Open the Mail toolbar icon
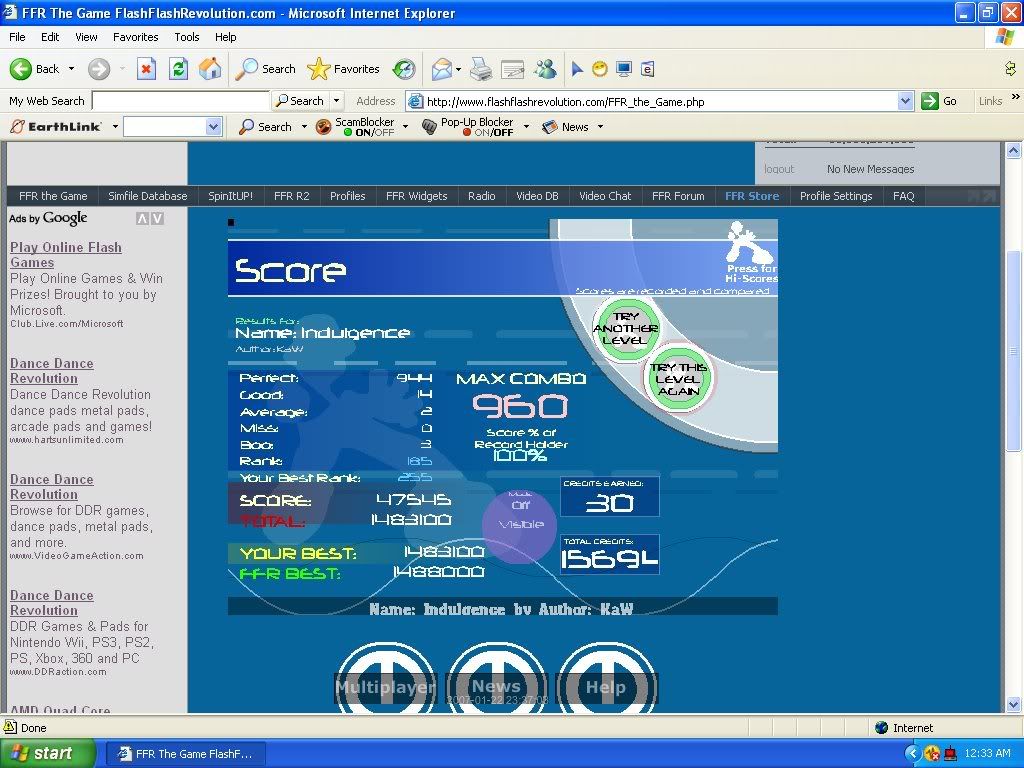The width and height of the screenshot is (1024, 768). pyautogui.click(x=441, y=69)
